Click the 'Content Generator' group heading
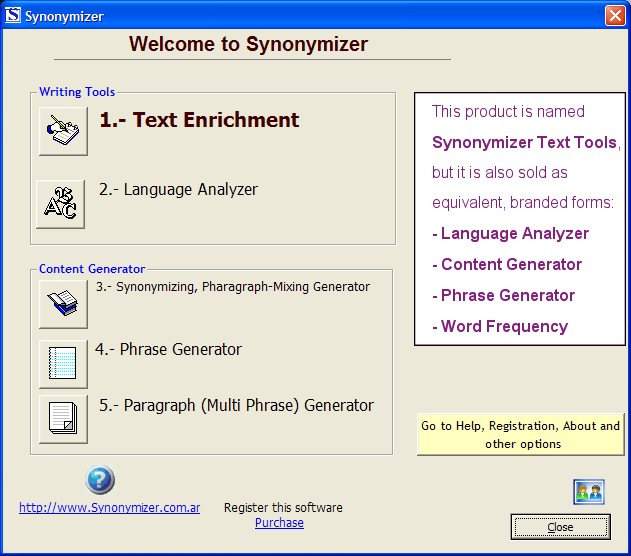The width and height of the screenshot is (631, 556). tap(92, 269)
